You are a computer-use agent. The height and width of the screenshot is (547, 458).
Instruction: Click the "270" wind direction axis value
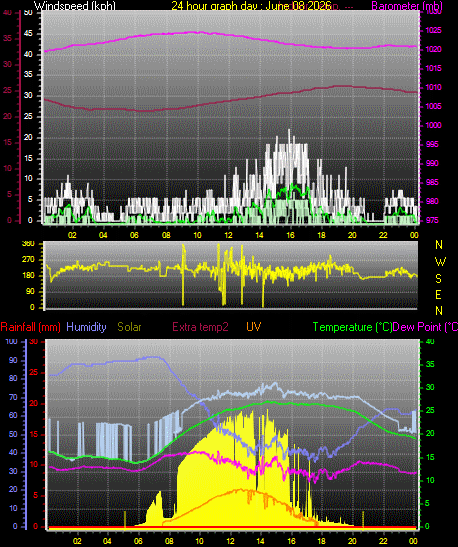pyautogui.click(x=28, y=259)
